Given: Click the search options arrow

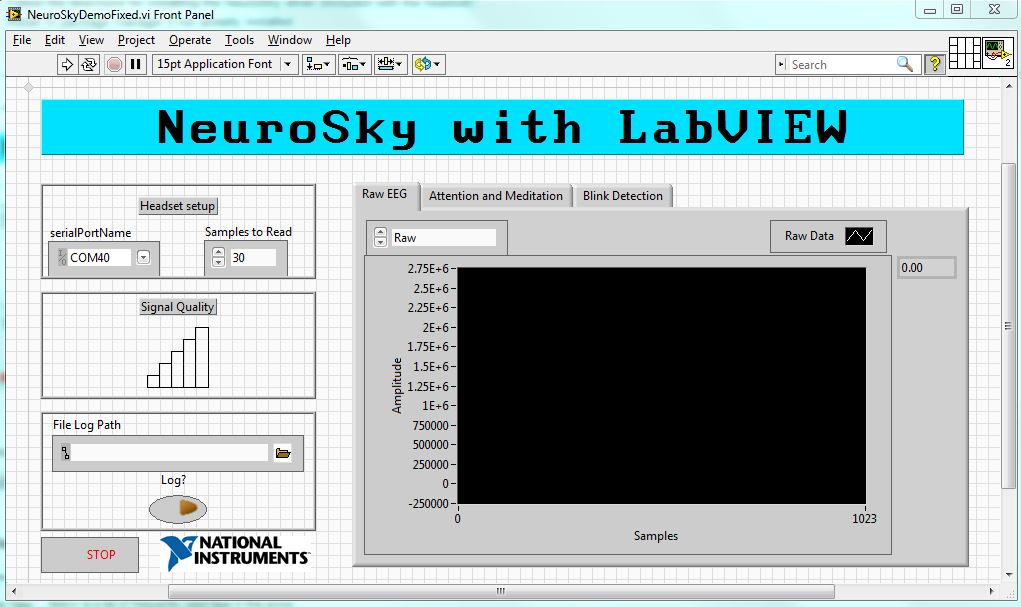Looking at the screenshot, I should click(x=781, y=64).
